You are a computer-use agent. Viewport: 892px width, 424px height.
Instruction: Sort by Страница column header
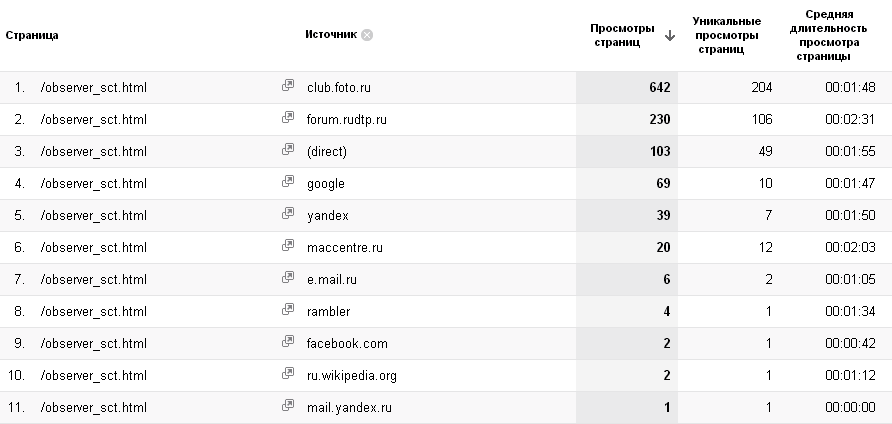pos(32,35)
